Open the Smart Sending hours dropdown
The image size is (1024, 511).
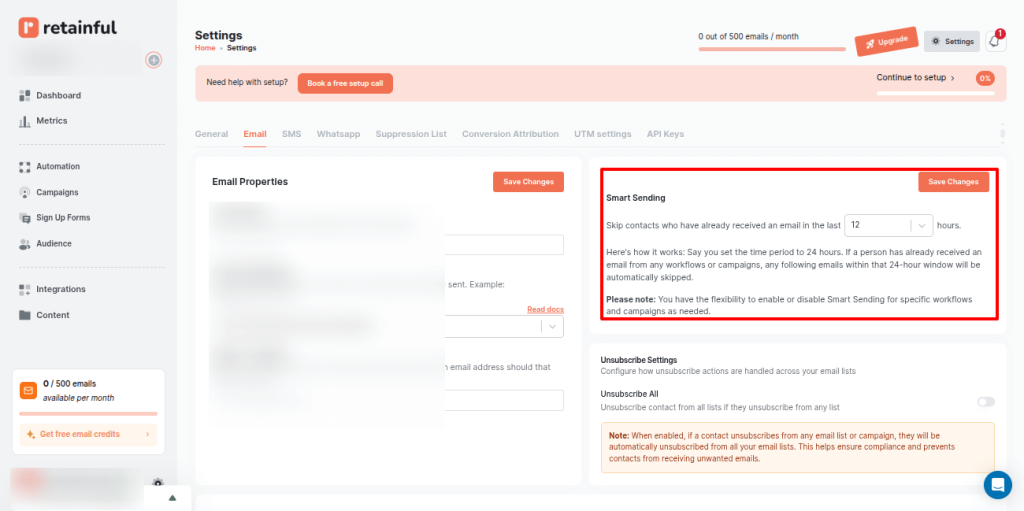click(889, 225)
